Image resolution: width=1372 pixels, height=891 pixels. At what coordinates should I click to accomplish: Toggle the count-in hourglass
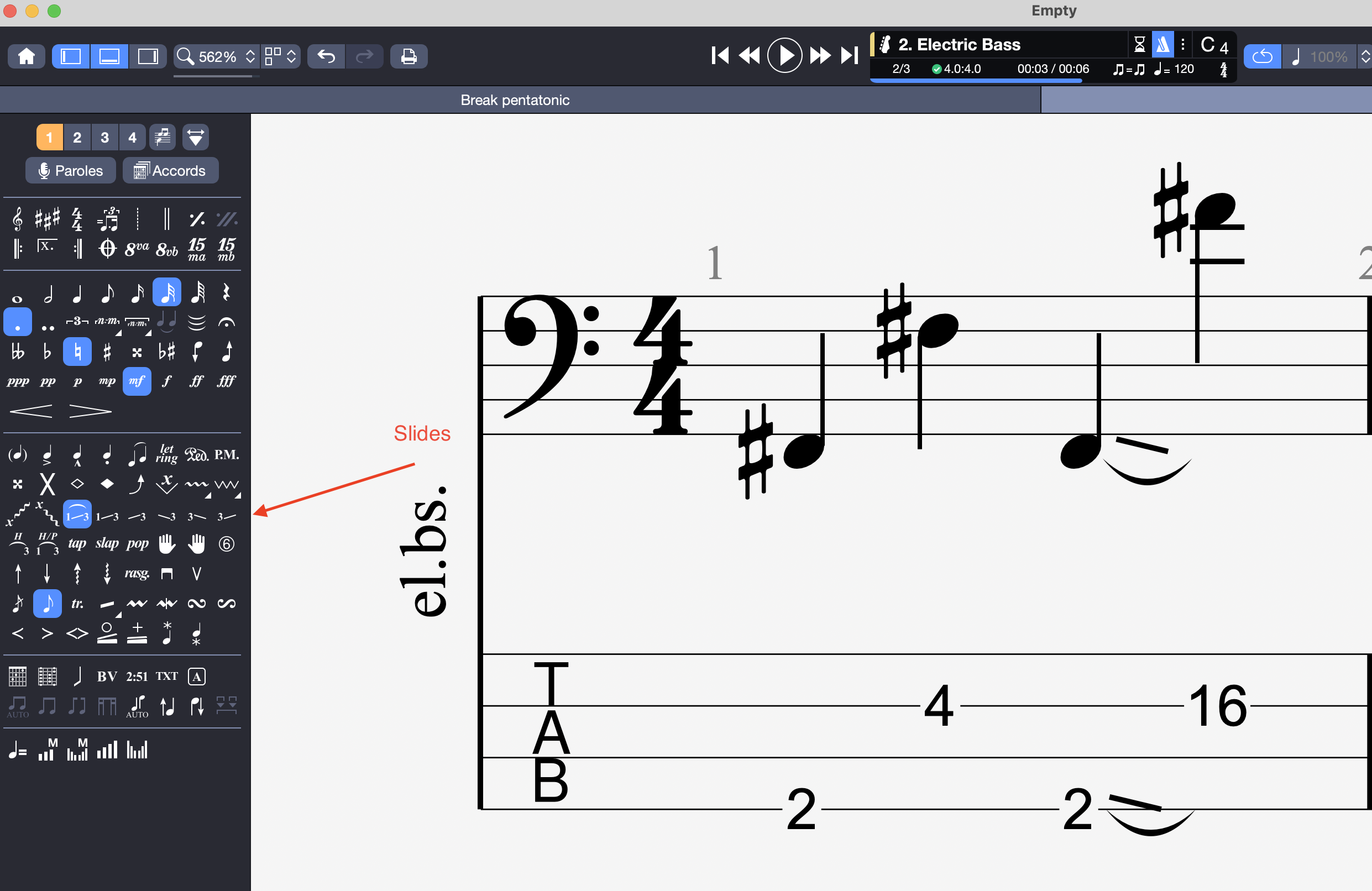pos(1139,44)
